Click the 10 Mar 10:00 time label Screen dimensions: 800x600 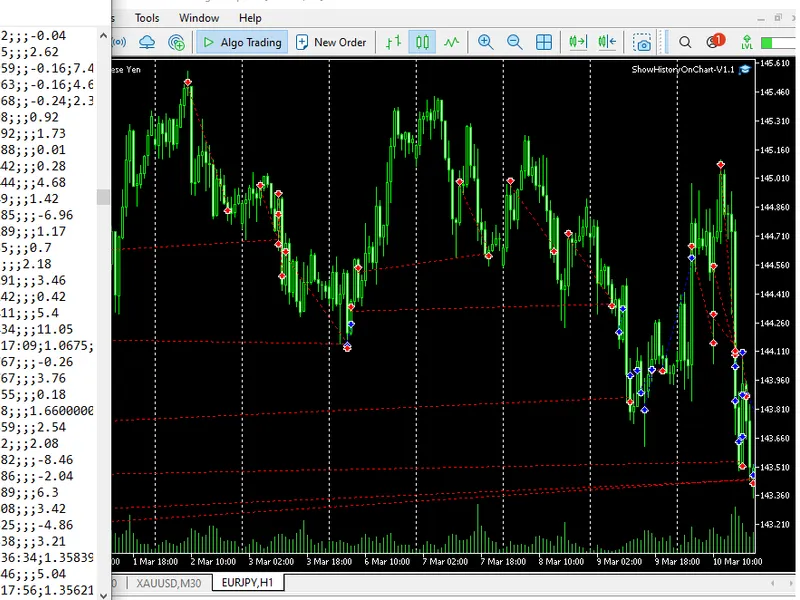(x=737, y=561)
